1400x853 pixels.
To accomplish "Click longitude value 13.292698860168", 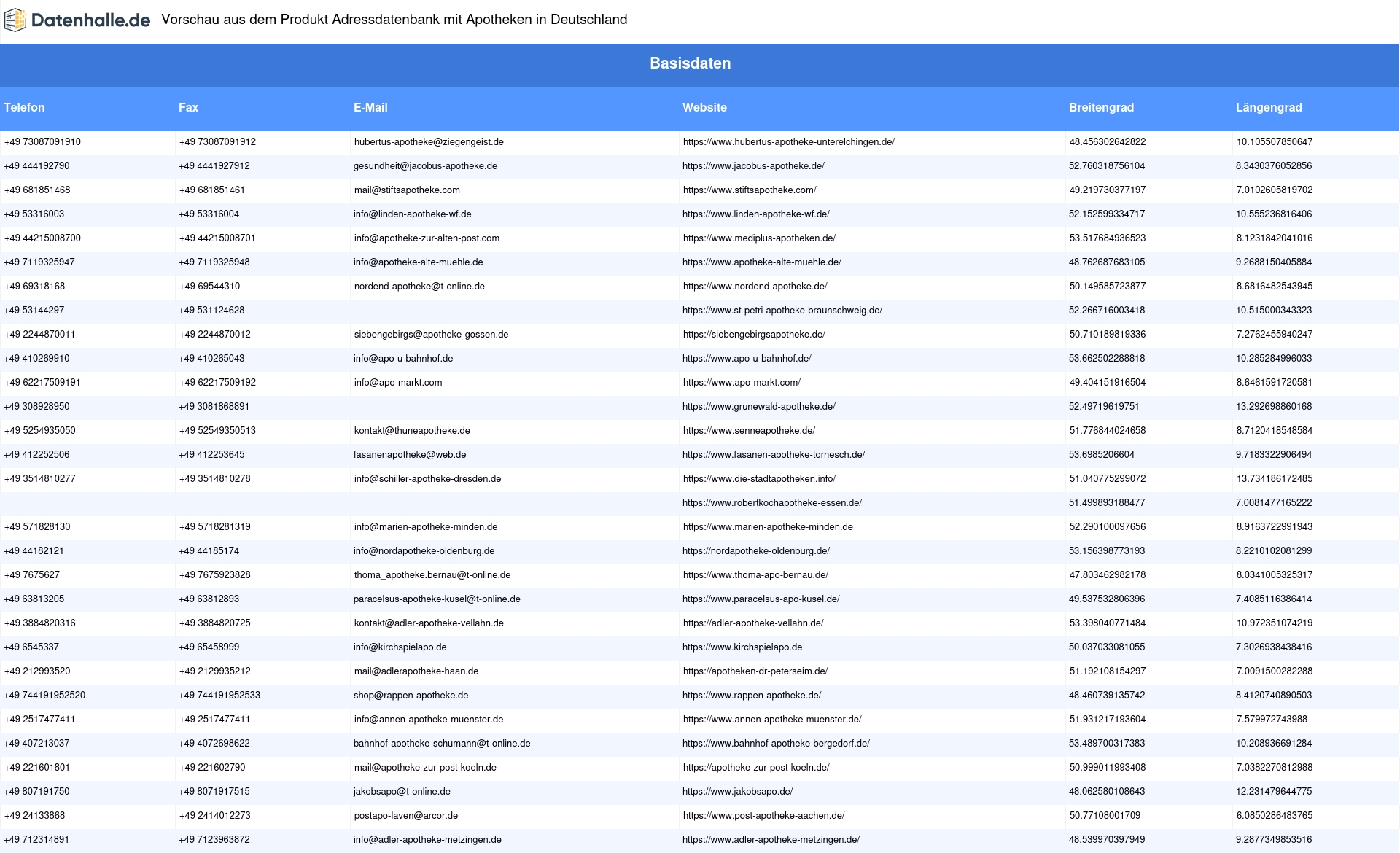I will [1274, 407].
